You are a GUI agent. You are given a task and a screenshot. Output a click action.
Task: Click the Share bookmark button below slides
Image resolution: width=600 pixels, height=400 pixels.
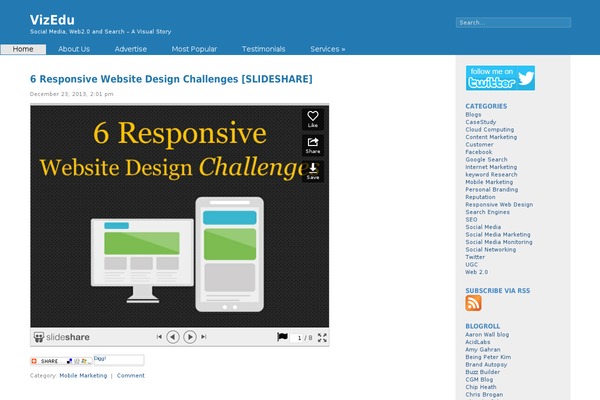[61, 361]
